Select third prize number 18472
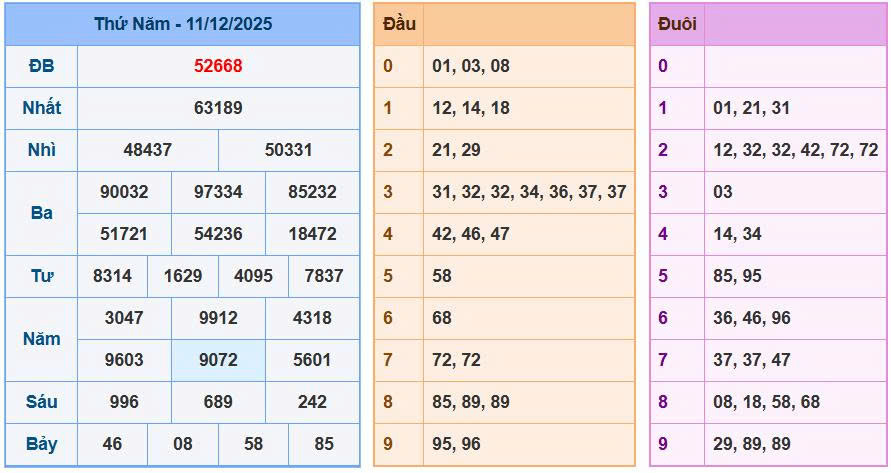Viewport: 891px width, 473px height. click(312, 234)
